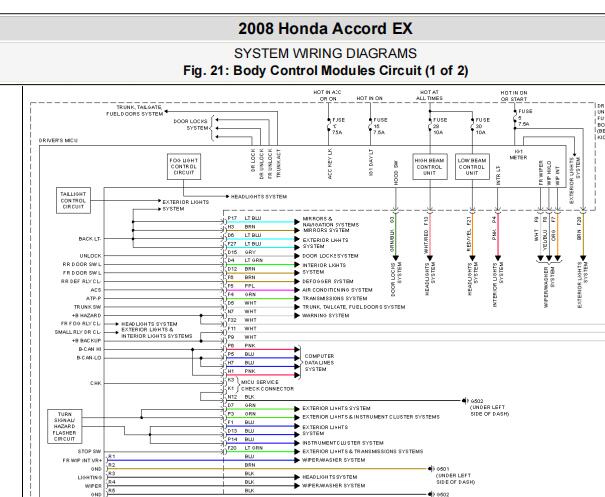Viewport: 605px width, 497px height.
Task: Click the 'FUSE 30 10A' label
Action: tap(482, 126)
